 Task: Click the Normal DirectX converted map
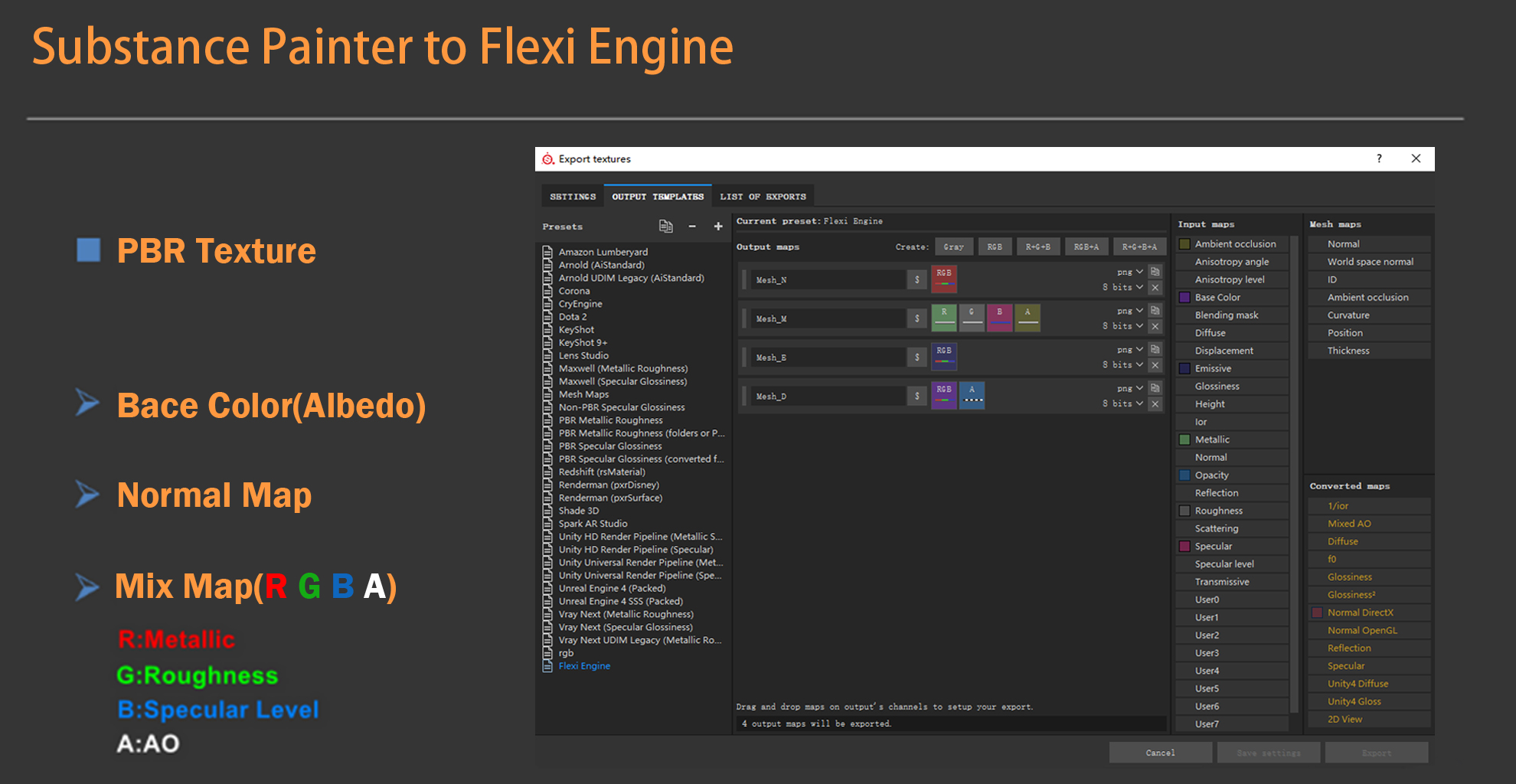(1369, 612)
